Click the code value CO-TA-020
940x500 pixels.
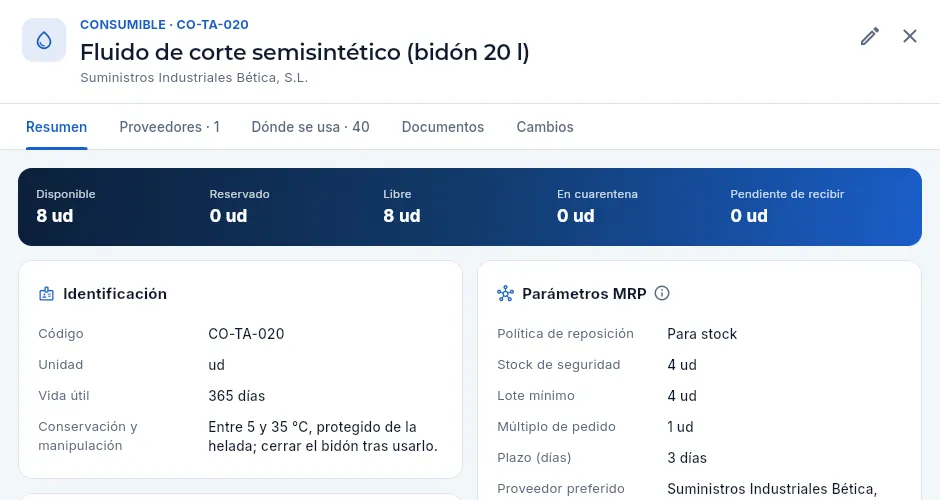click(x=246, y=334)
